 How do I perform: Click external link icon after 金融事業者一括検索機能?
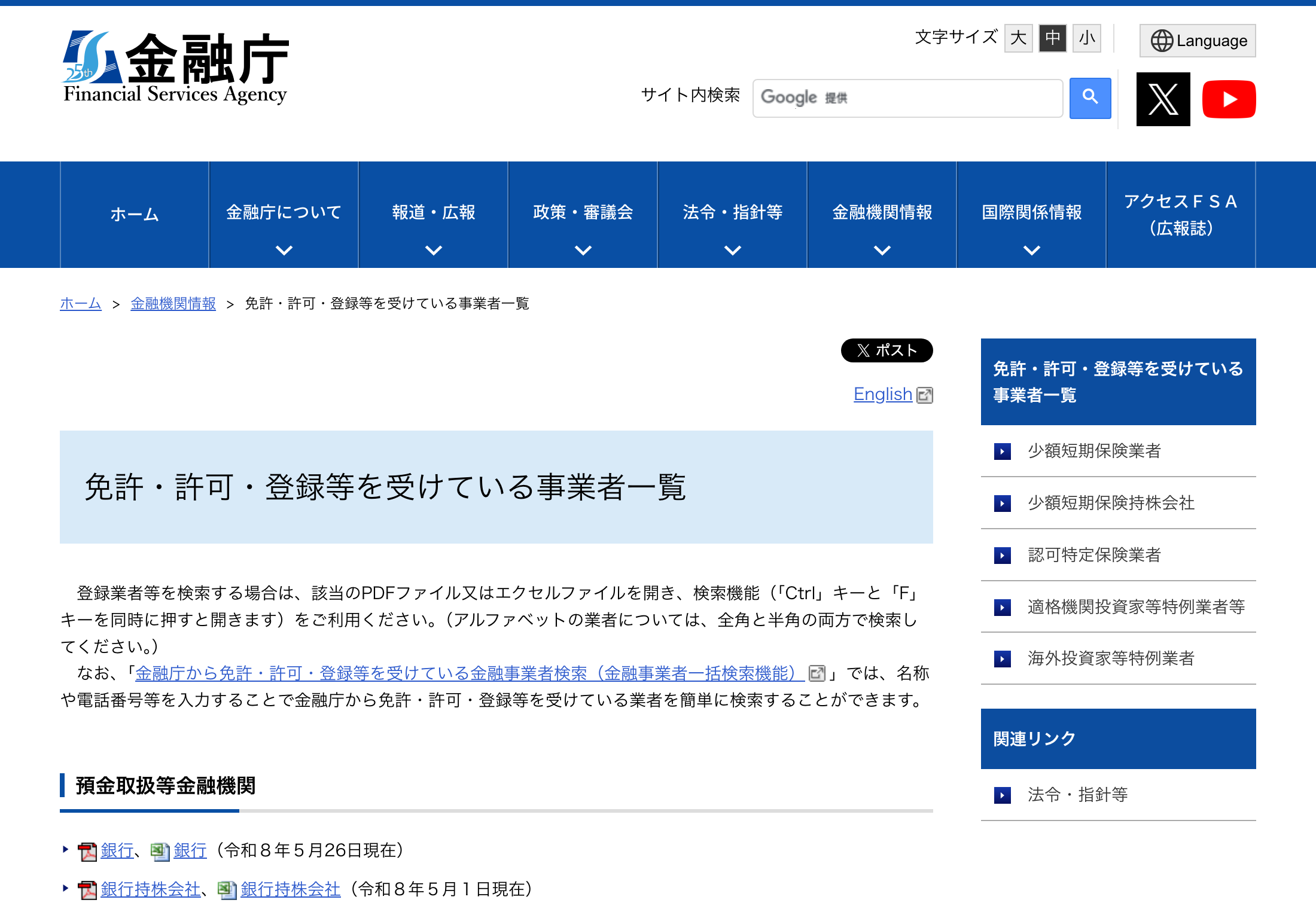[x=817, y=673]
